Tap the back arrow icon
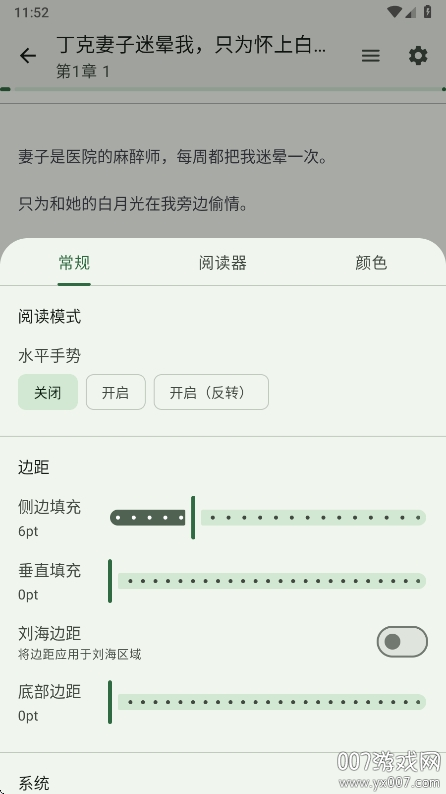Viewport: 446px width, 794px height. [28, 56]
